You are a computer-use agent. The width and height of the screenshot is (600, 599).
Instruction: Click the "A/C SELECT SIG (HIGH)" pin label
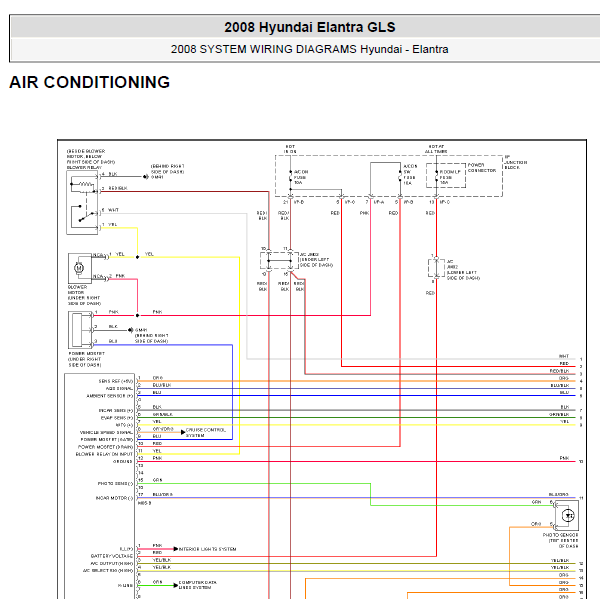coord(108,571)
